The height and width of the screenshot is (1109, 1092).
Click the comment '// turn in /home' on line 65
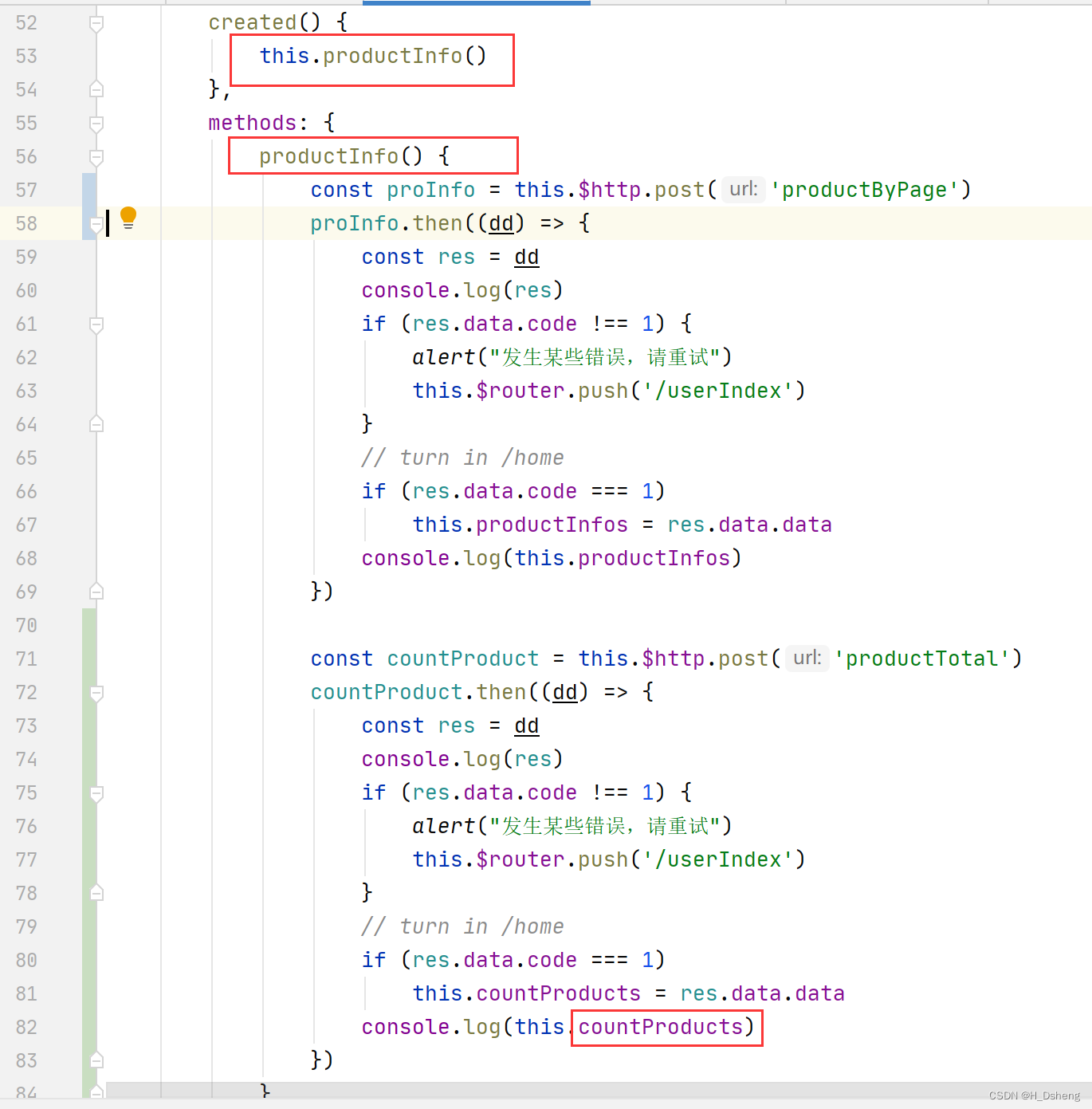pos(462,458)
